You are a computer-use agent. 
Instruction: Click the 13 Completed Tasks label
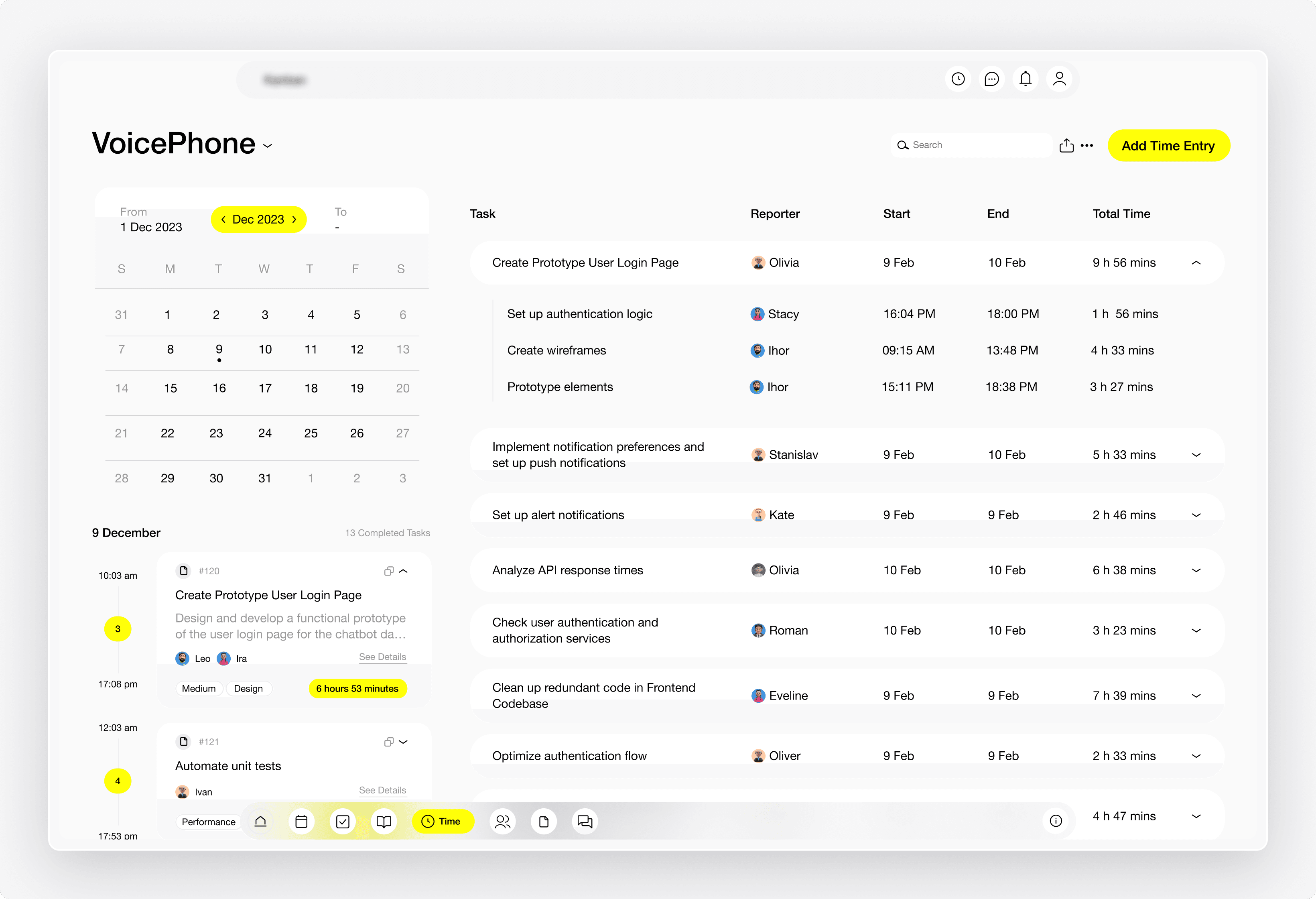[388, 533]
